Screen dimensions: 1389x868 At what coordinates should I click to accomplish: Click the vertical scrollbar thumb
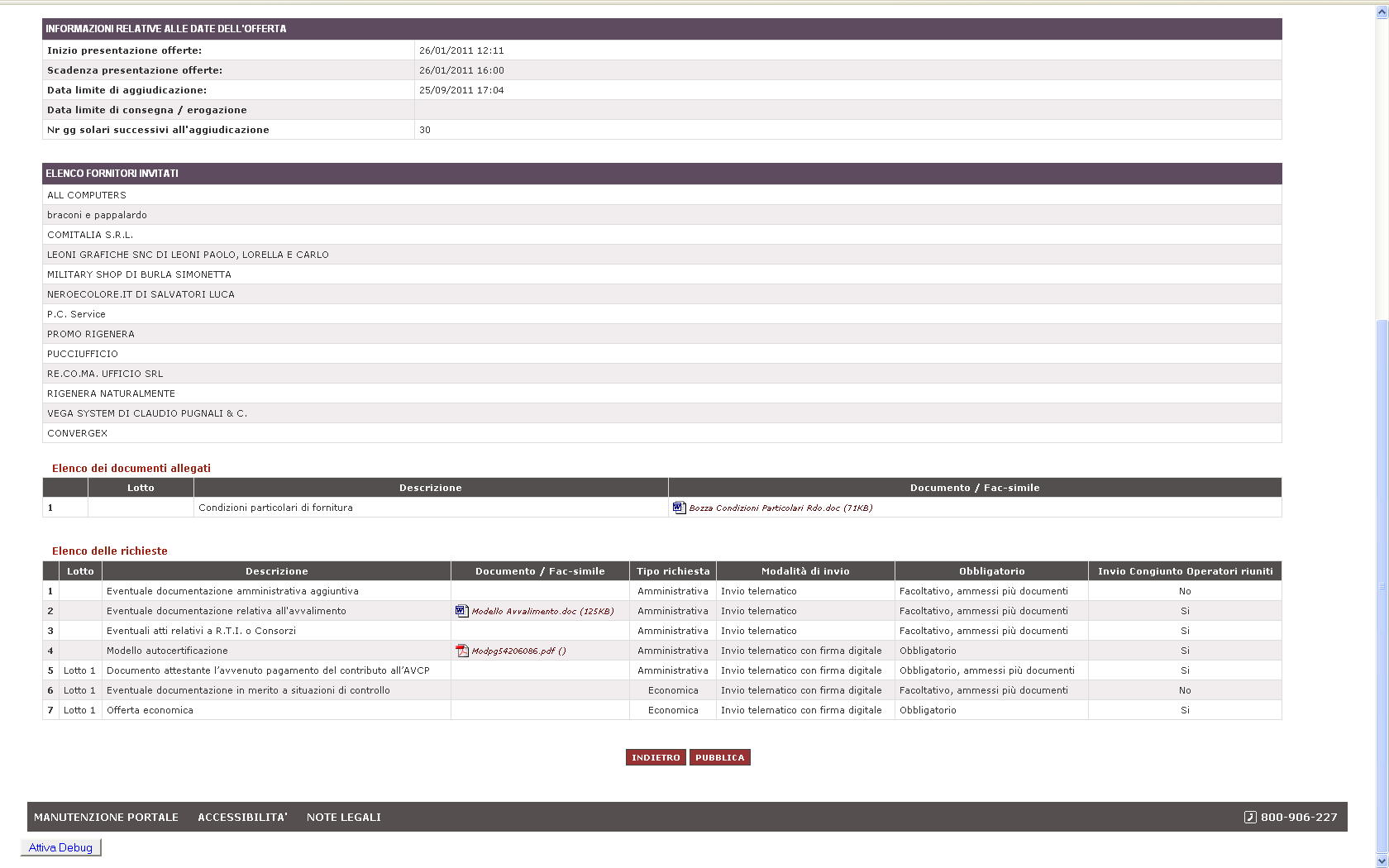coord(1382,586)
